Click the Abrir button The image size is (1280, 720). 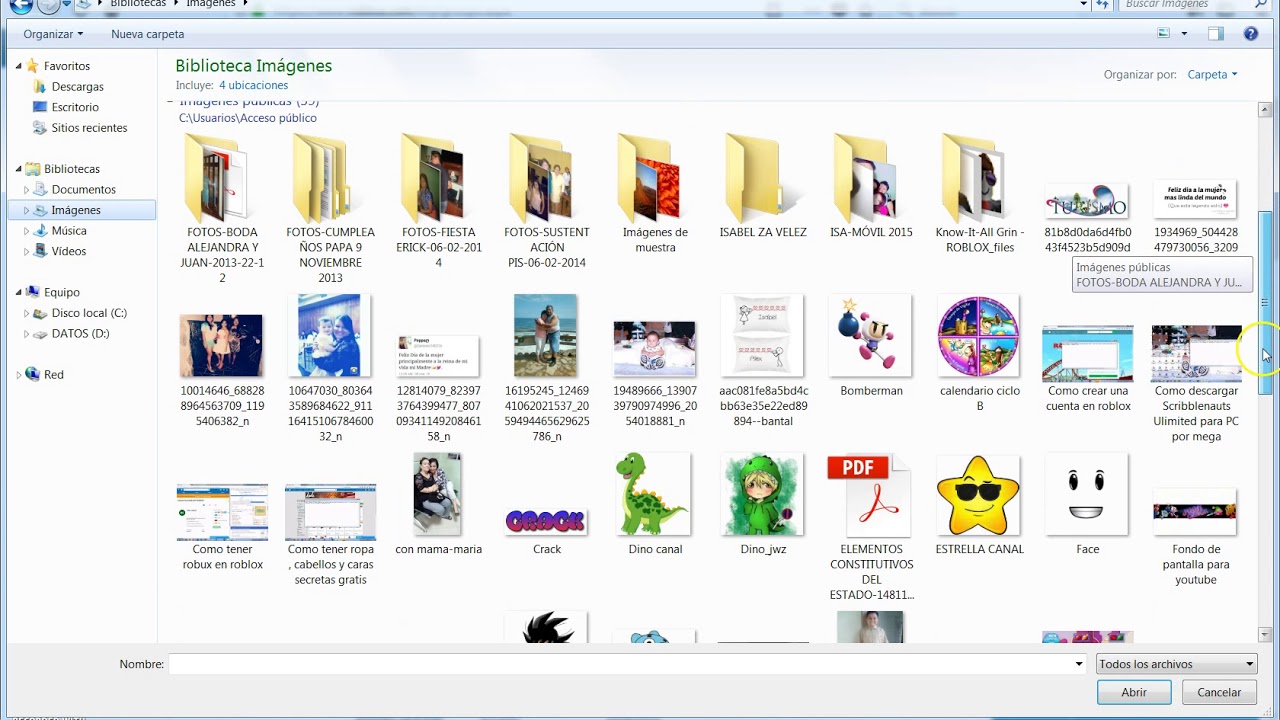click(x=1134, y=692)
